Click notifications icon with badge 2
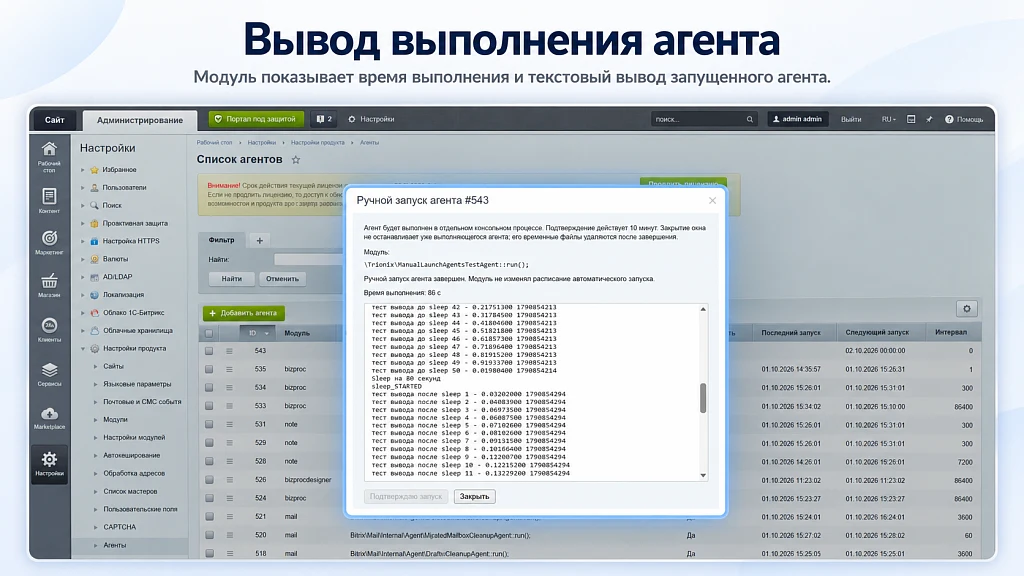 (324, 119)
